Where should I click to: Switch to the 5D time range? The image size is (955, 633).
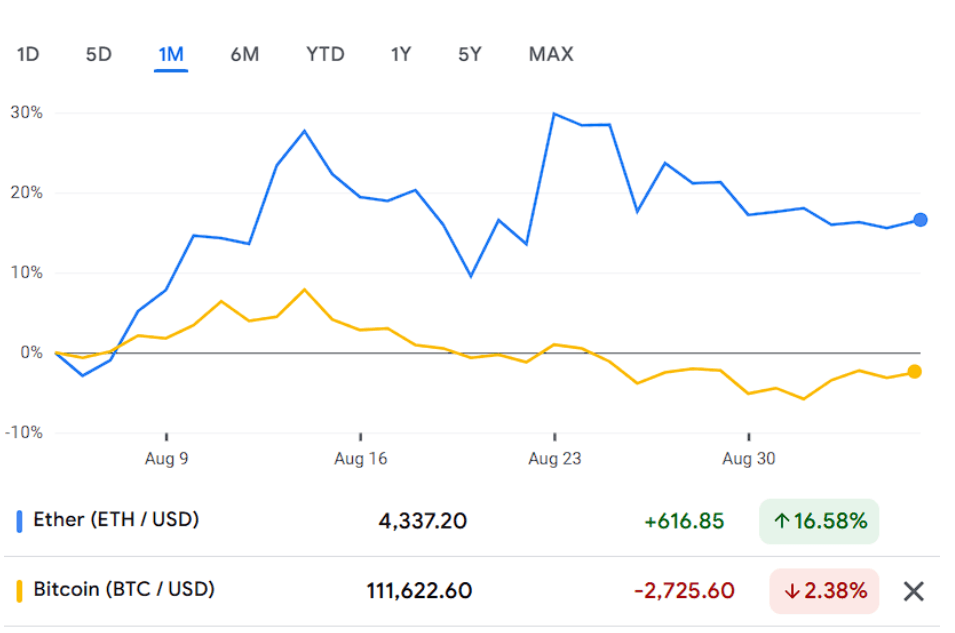point(99,54)
